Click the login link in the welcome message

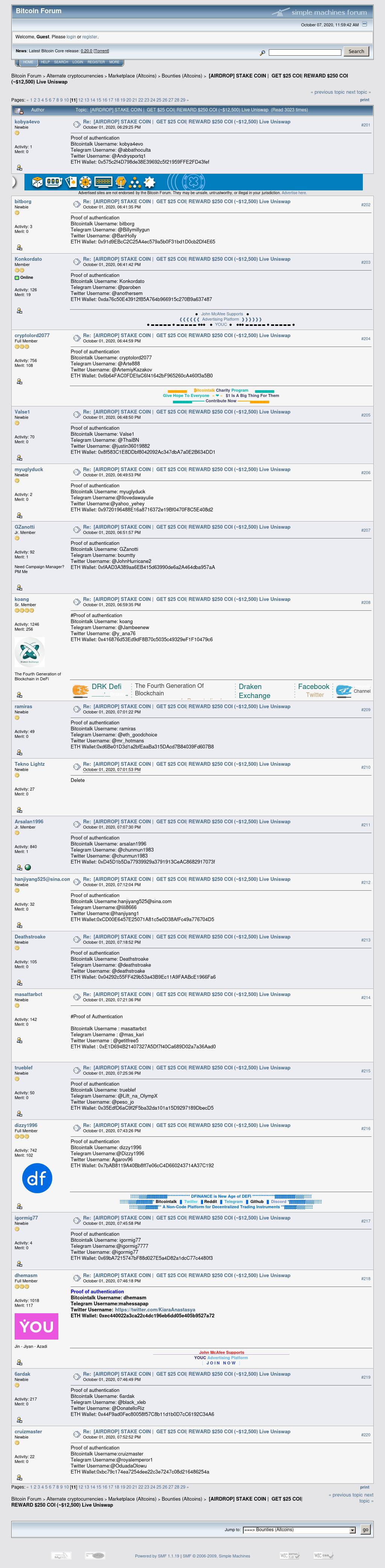click(71, 37)
